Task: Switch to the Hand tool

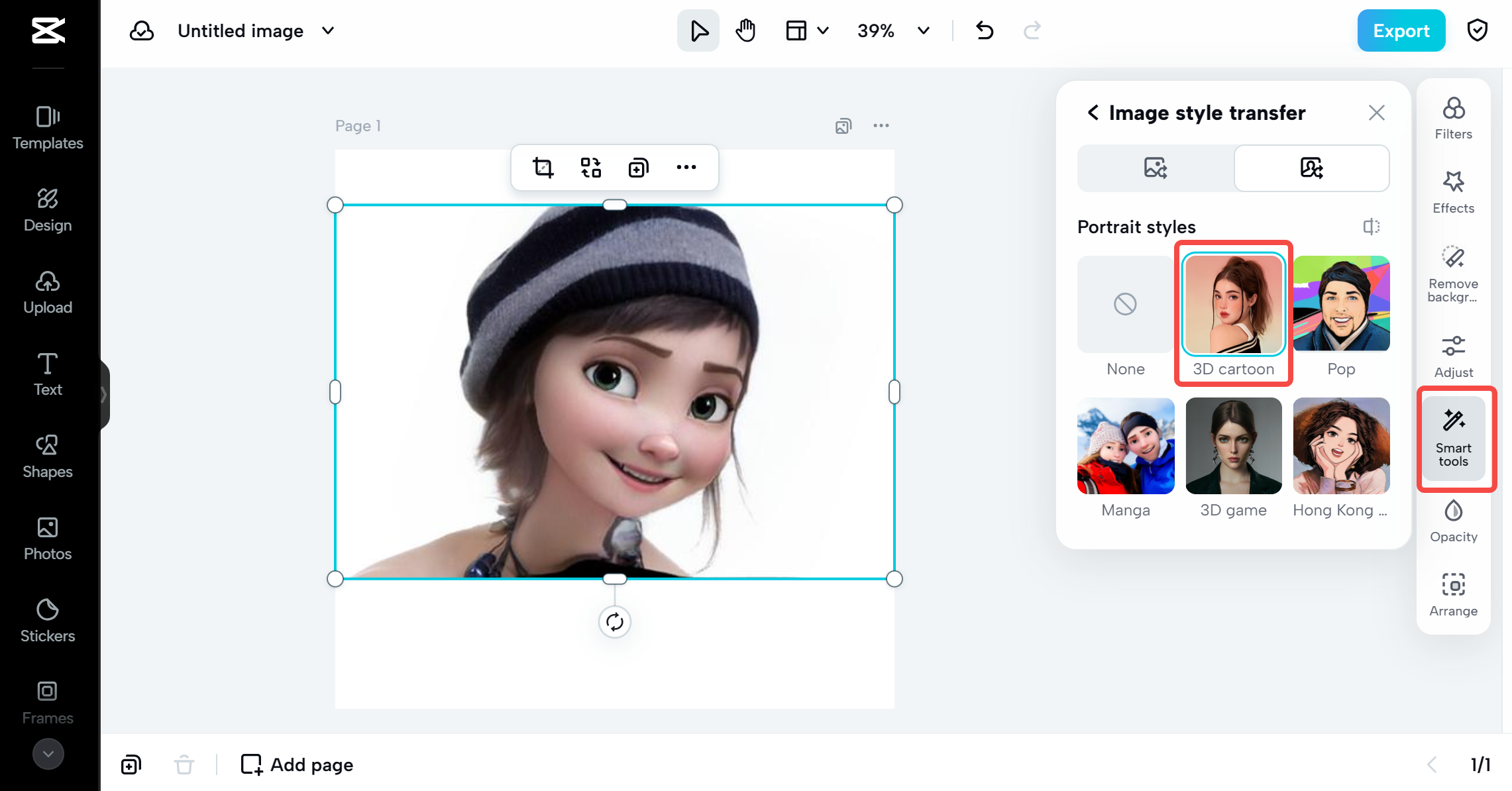Action: [745, 30]
